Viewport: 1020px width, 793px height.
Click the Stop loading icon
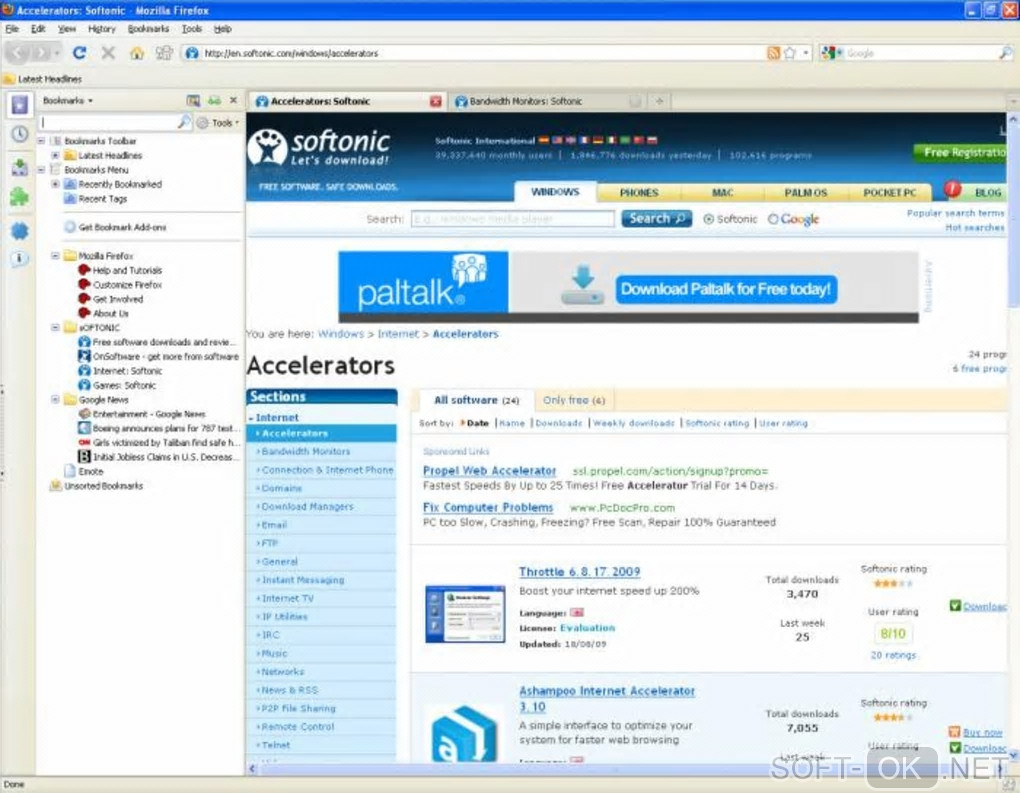108,53
